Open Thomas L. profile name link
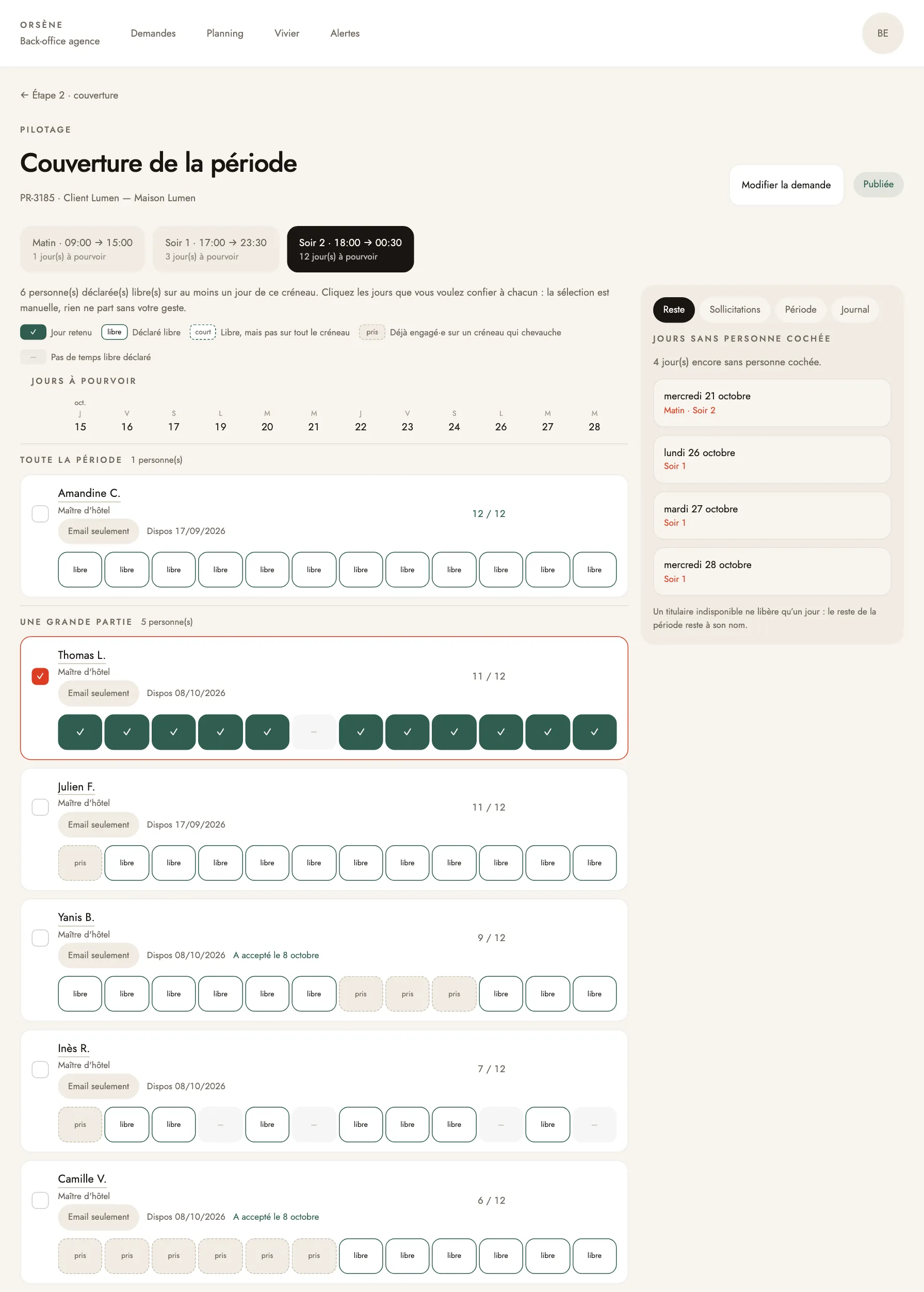This screenshot has height=1292, width=924. (x=82, y=655)
